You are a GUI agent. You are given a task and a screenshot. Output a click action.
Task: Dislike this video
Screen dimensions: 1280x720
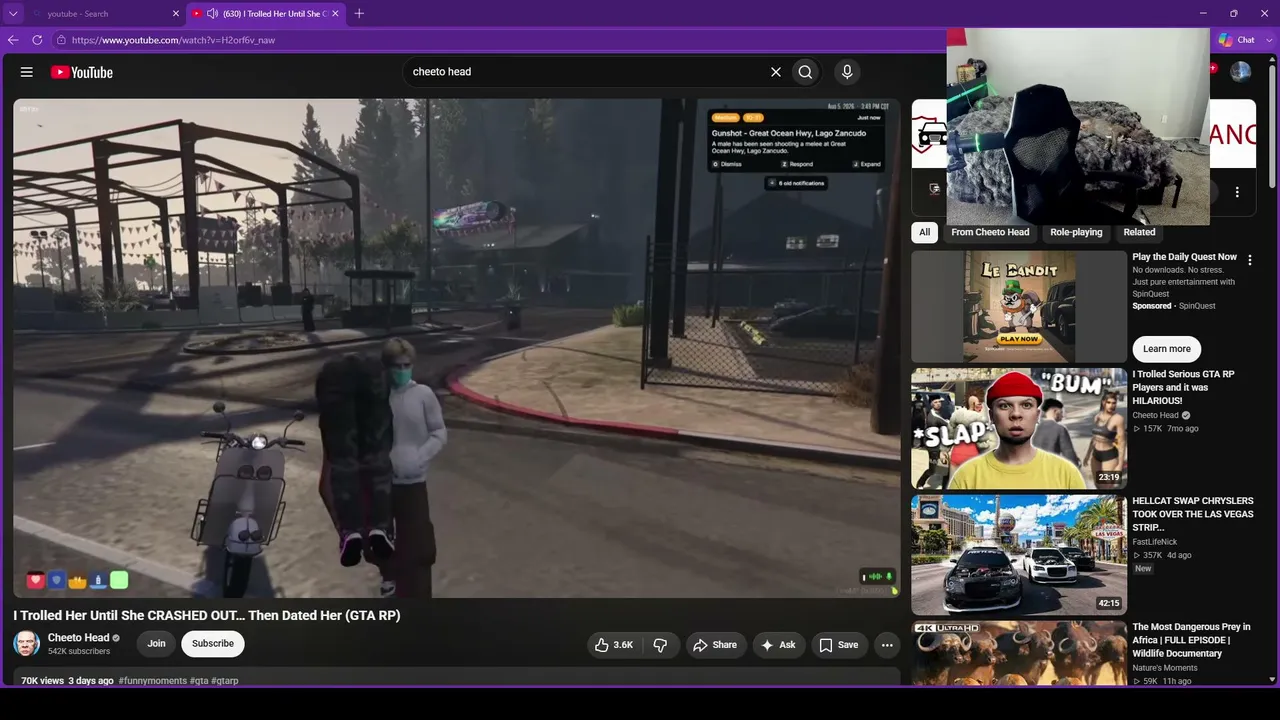(660, 645)
